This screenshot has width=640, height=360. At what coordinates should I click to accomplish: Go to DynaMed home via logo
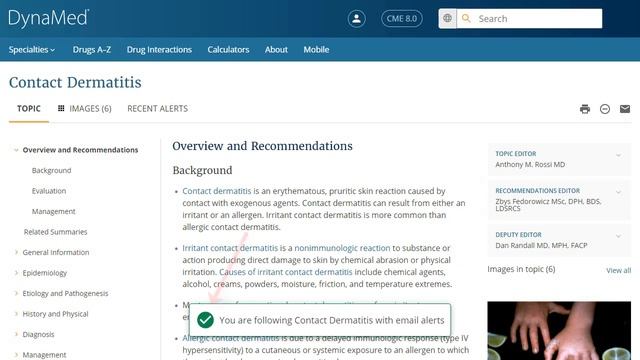tap(49, 18)
